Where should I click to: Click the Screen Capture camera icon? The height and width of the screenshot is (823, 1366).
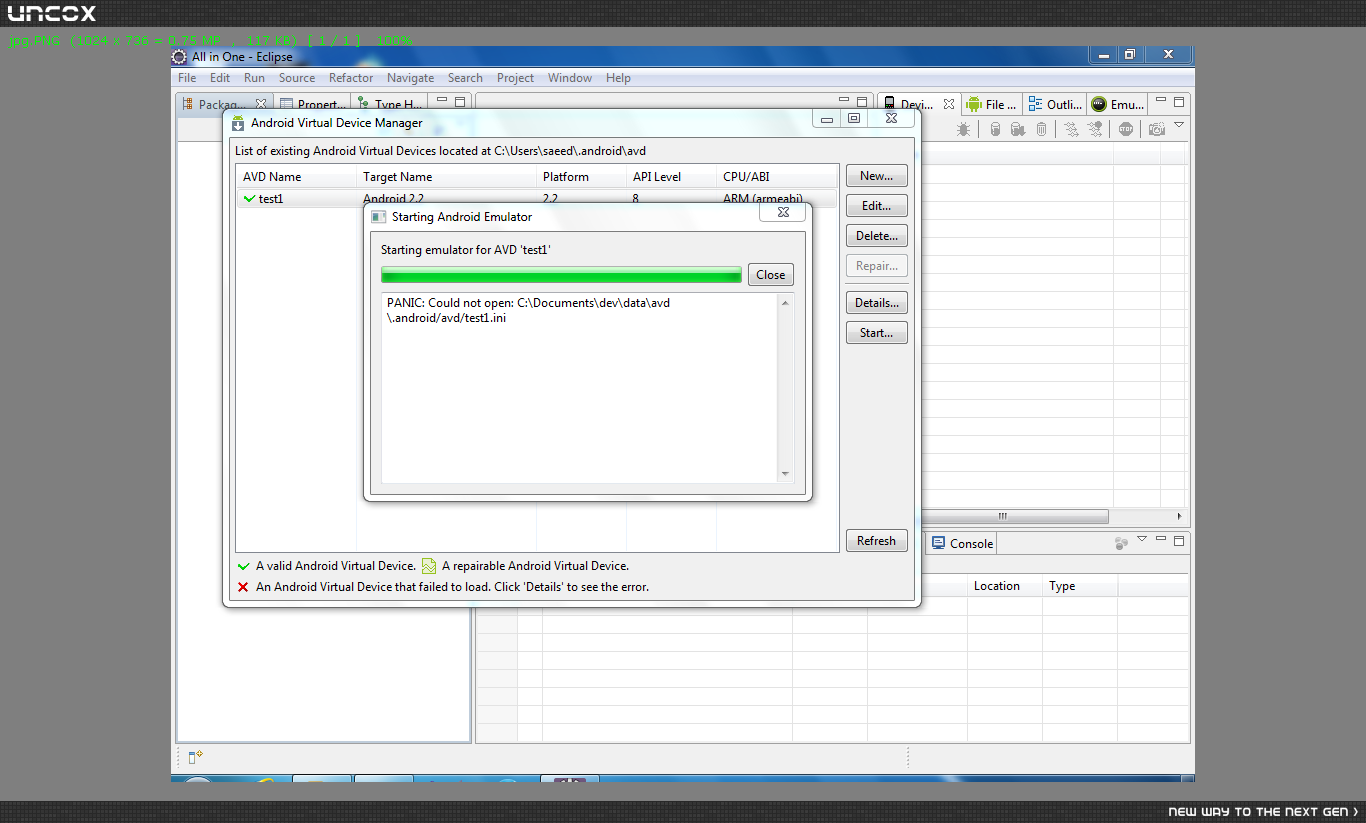coord(1157,129)
